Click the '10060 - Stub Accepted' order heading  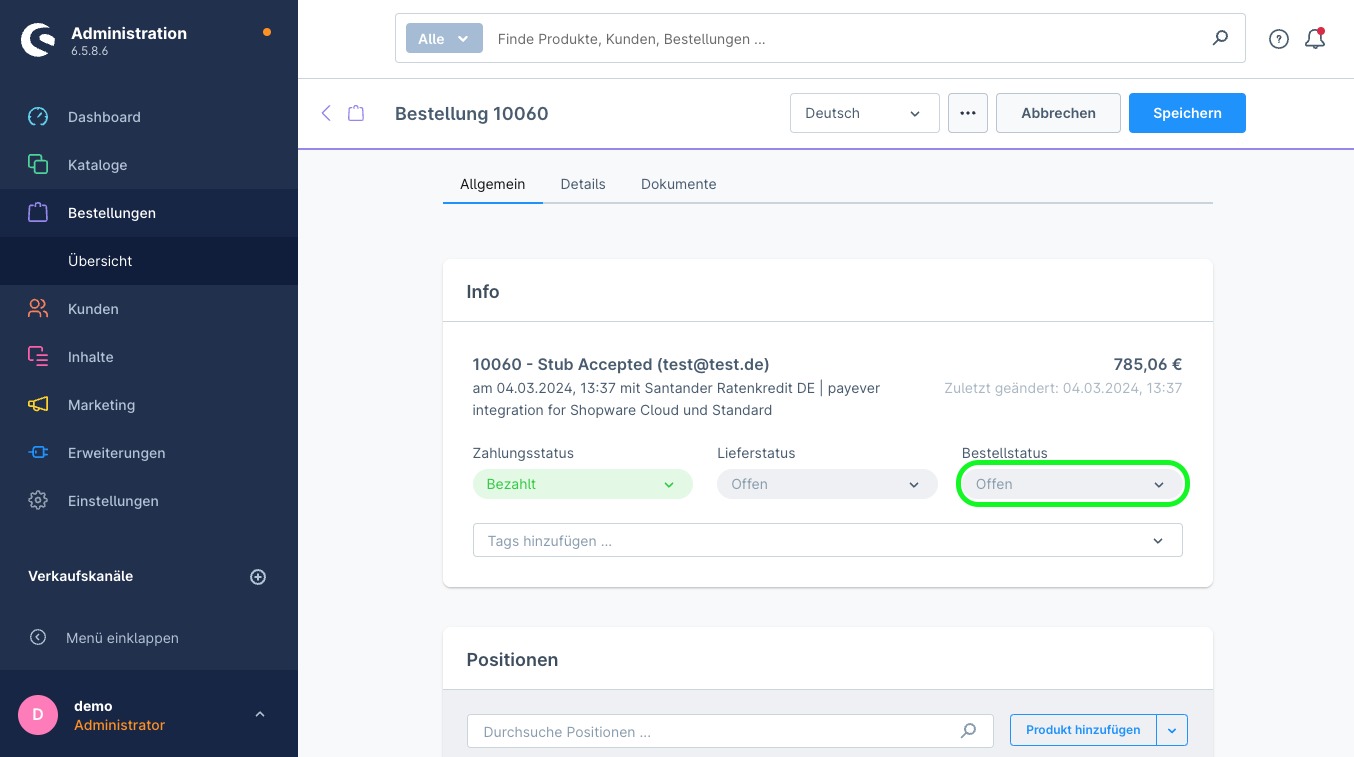coord(621,365)
